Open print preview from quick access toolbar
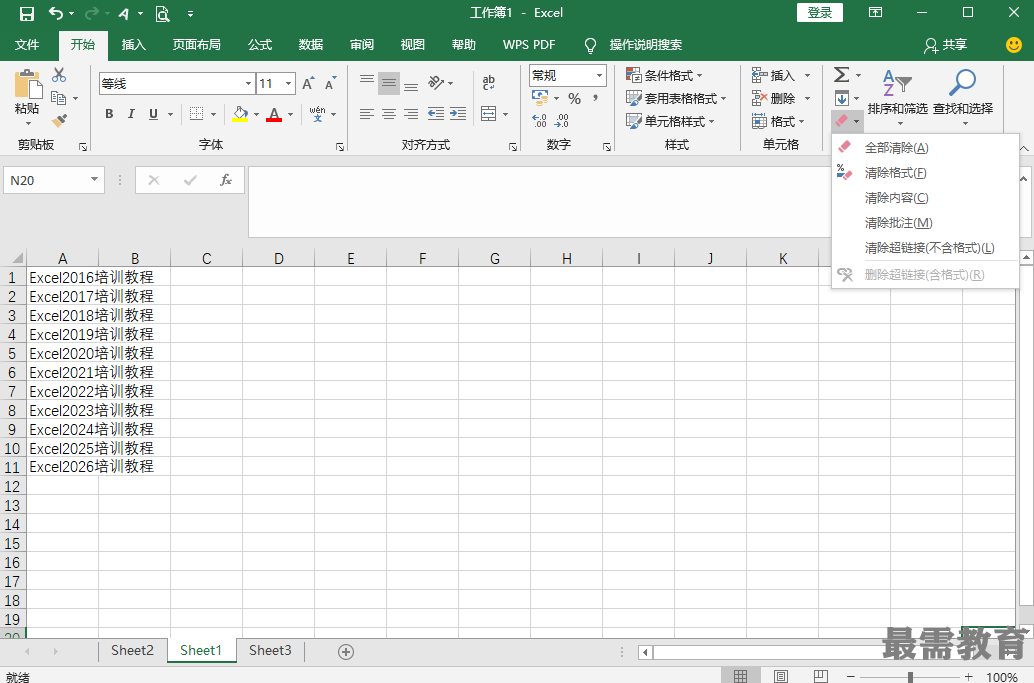Image resolution: width=1034 pixels, height=683 pixels. [162, 13]
